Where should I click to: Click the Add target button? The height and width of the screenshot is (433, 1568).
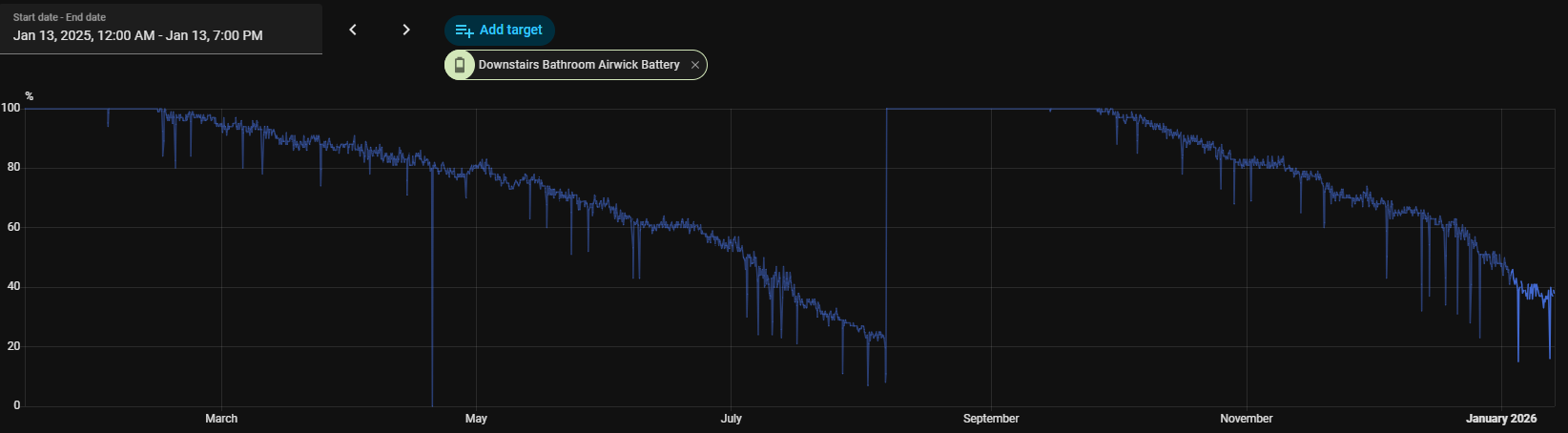point(500,31)
